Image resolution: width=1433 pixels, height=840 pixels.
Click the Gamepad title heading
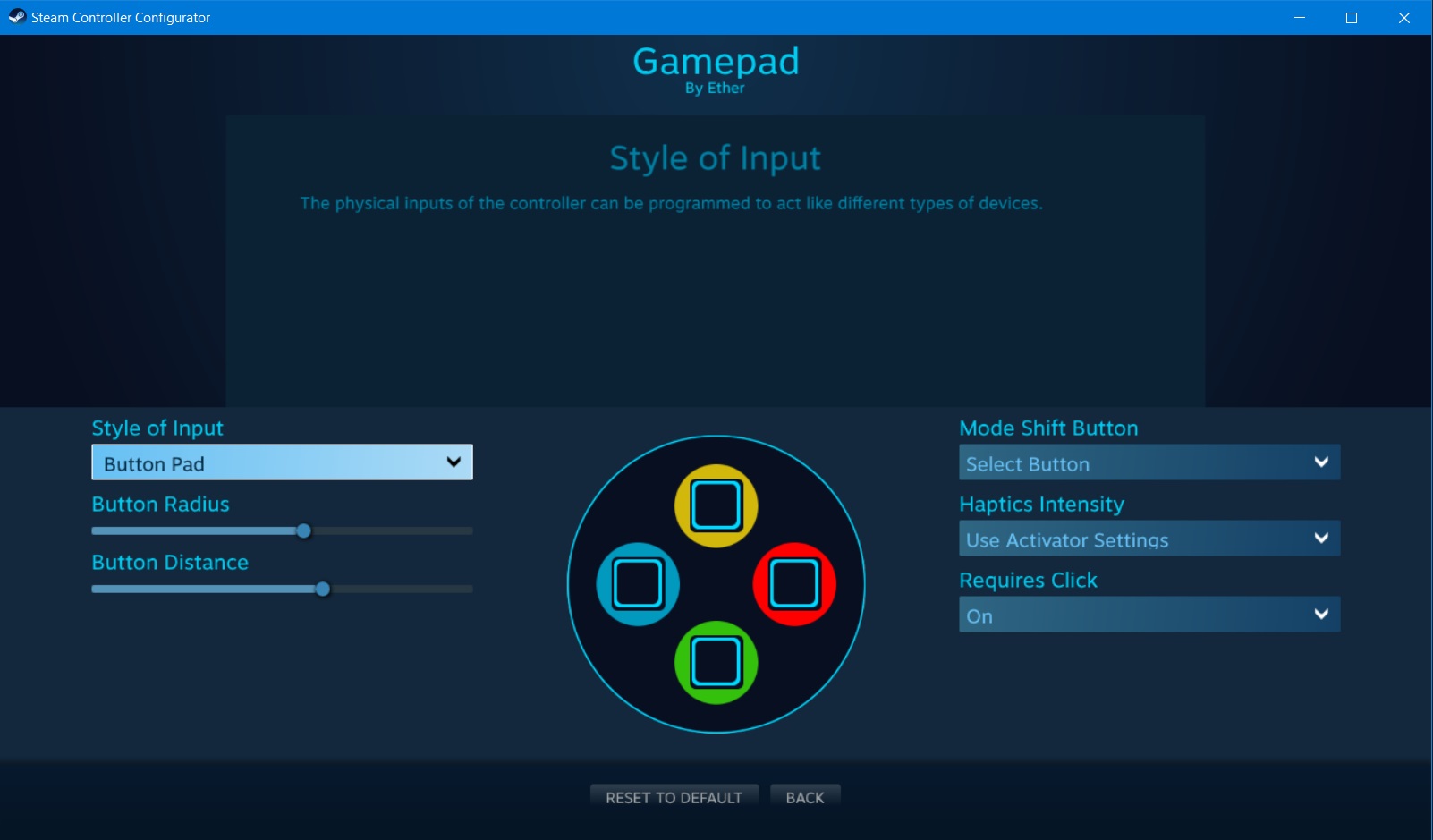716,62
